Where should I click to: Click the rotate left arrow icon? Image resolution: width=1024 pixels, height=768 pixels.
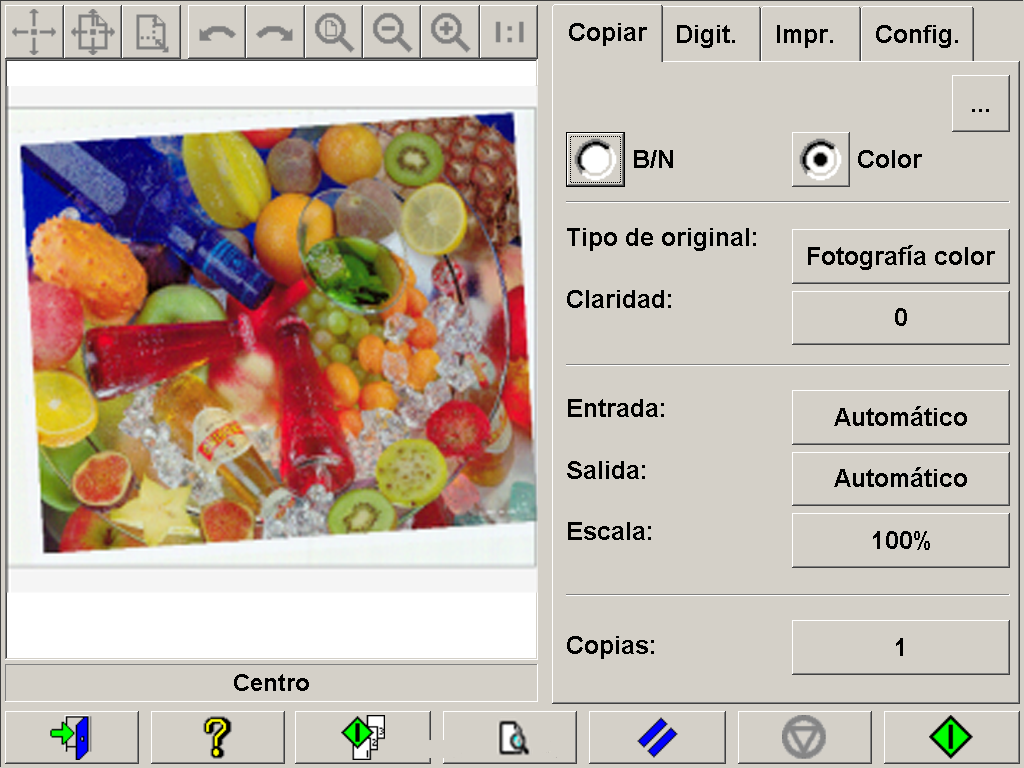[x=217, y=31]
